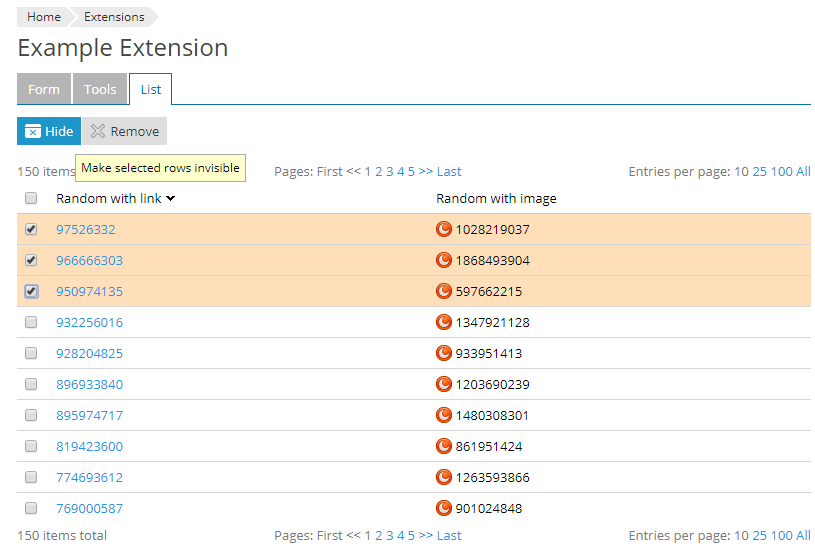Click orange icon beside 1028219037

click(x=444, y=229)
